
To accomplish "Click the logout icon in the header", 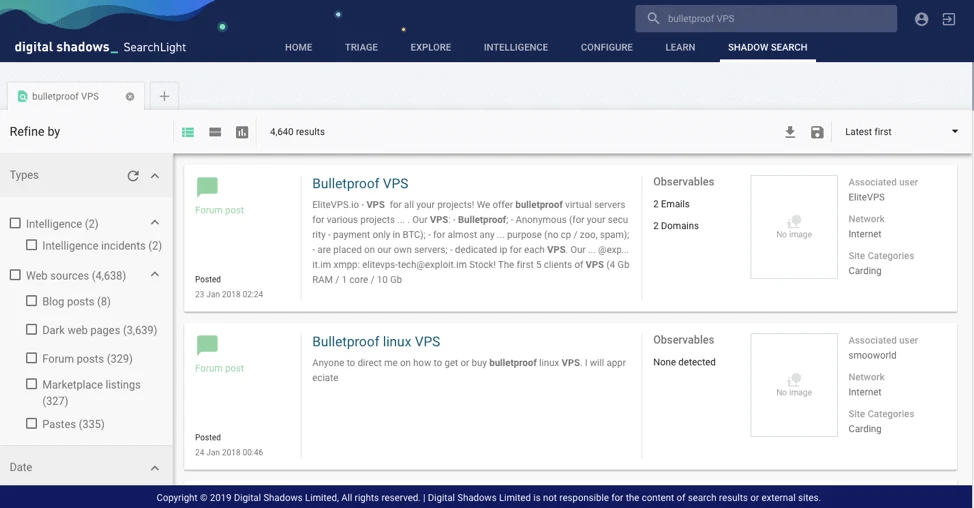I will tap(949, 19).
